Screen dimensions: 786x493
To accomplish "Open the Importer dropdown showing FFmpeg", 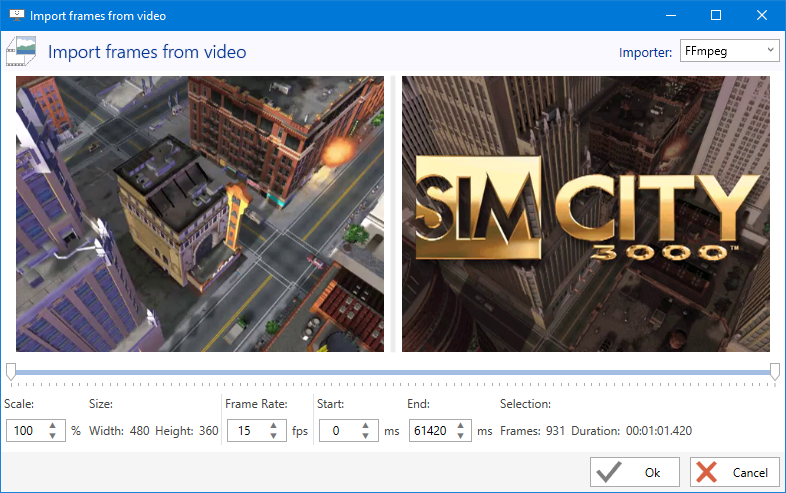I will tap(729, 51).
